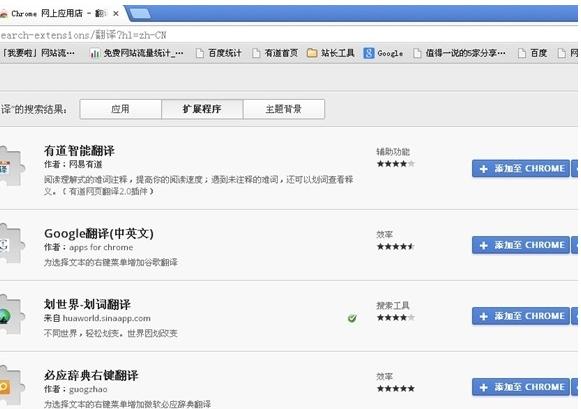Open the 有道首页 bookmark
Viewport: 581px width, 409px height.
point(275,53)
